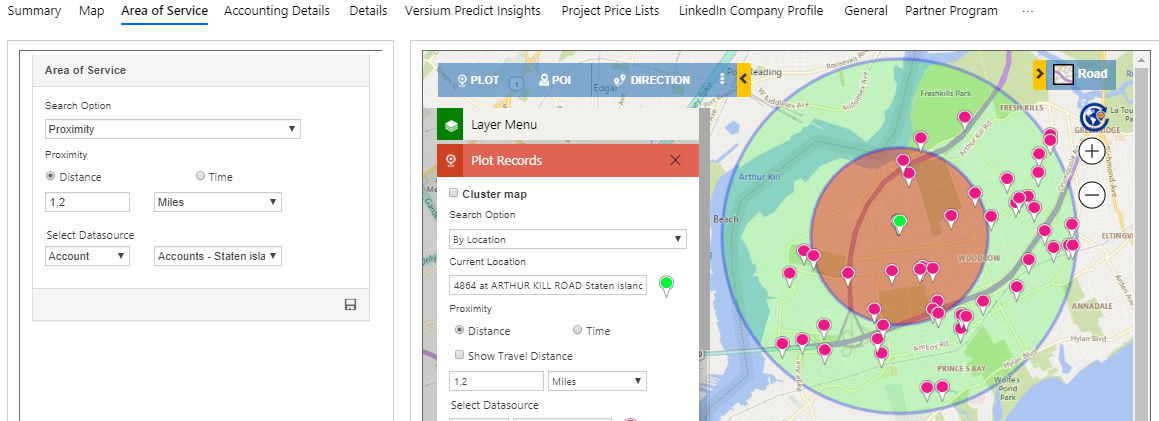The width and height of the screenshot is (1159, 421).
Task: Open the three-dot more options menu
Action: [722, 79]
